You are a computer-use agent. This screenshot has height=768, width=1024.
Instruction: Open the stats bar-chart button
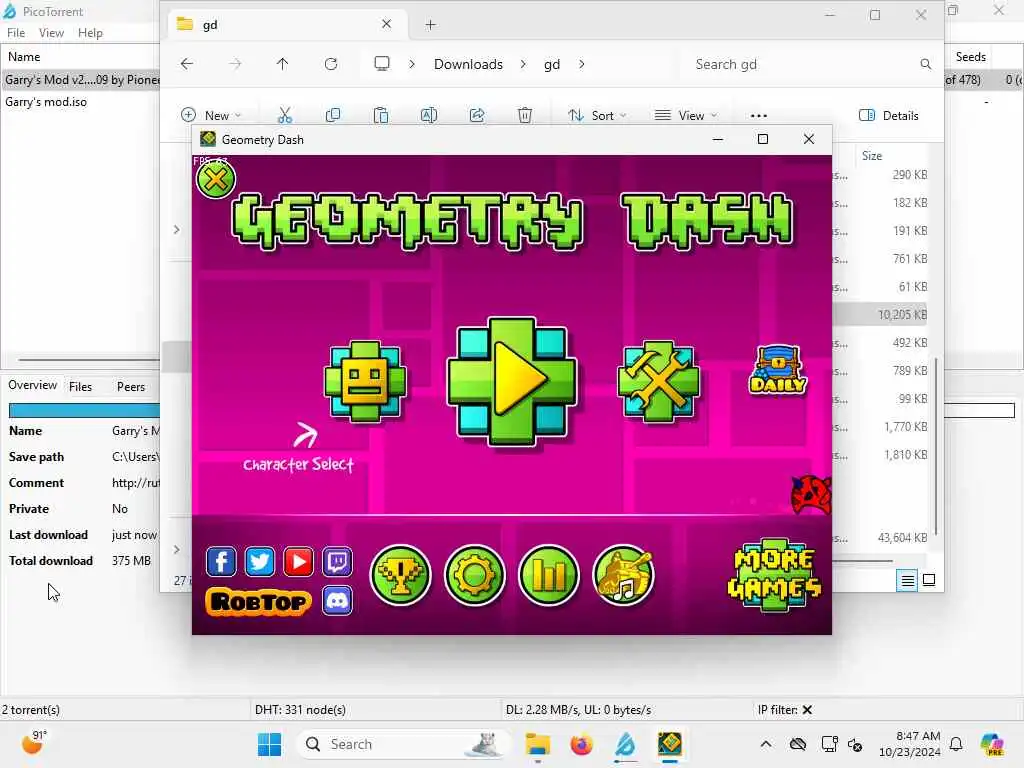click(x=549, y=575)
